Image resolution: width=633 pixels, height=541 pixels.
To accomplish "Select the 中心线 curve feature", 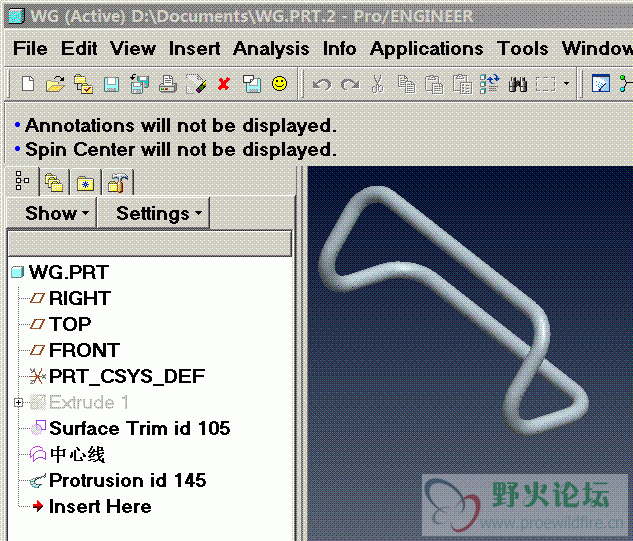I will click(x=78, y=455).
